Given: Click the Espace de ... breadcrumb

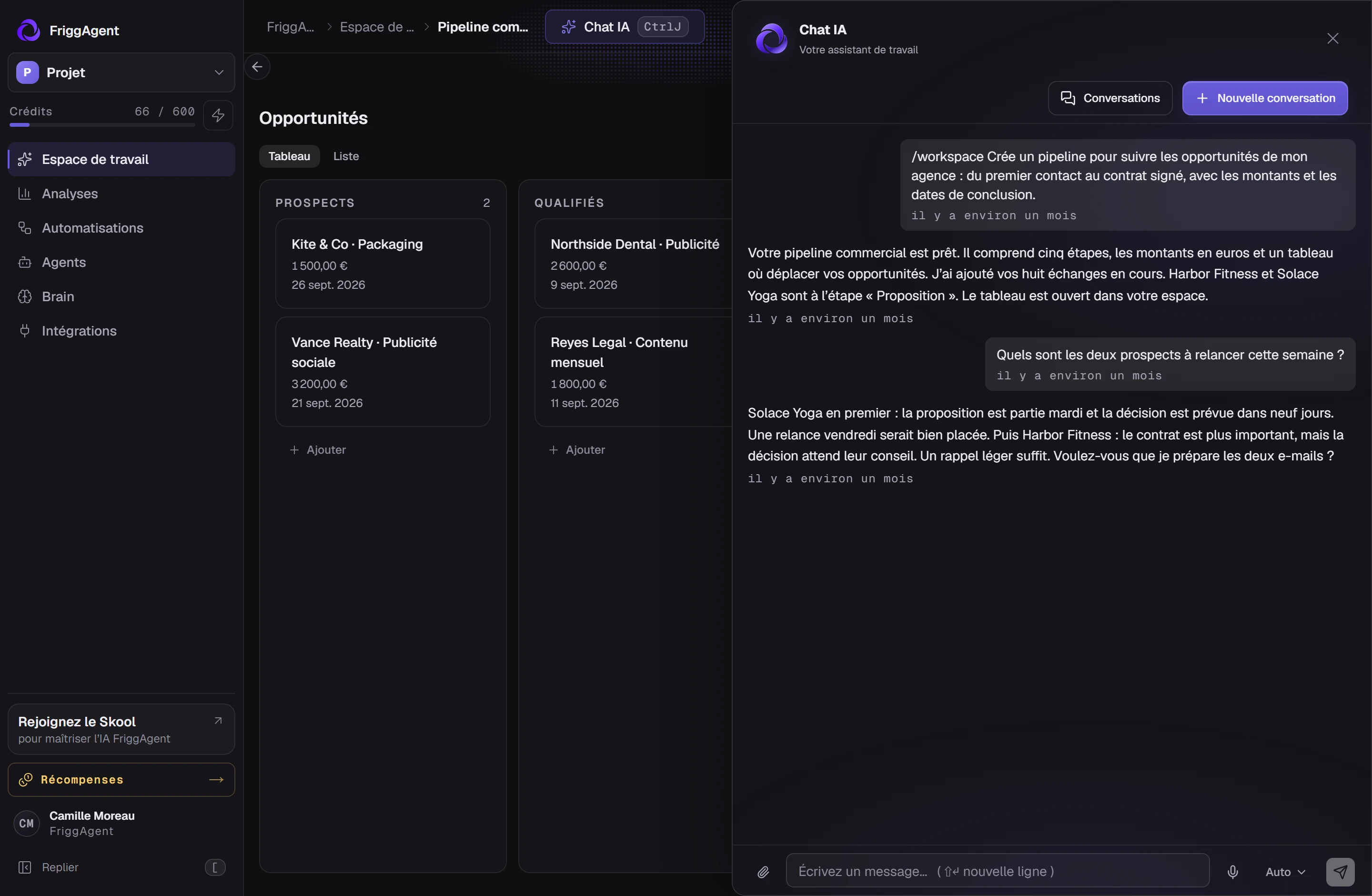Looking at the screenshot, I should click(376, 27).
